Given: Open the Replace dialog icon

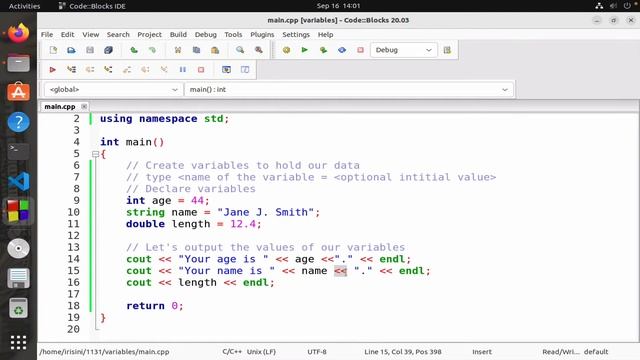Looking at the screenshot, I should point(259,50).
